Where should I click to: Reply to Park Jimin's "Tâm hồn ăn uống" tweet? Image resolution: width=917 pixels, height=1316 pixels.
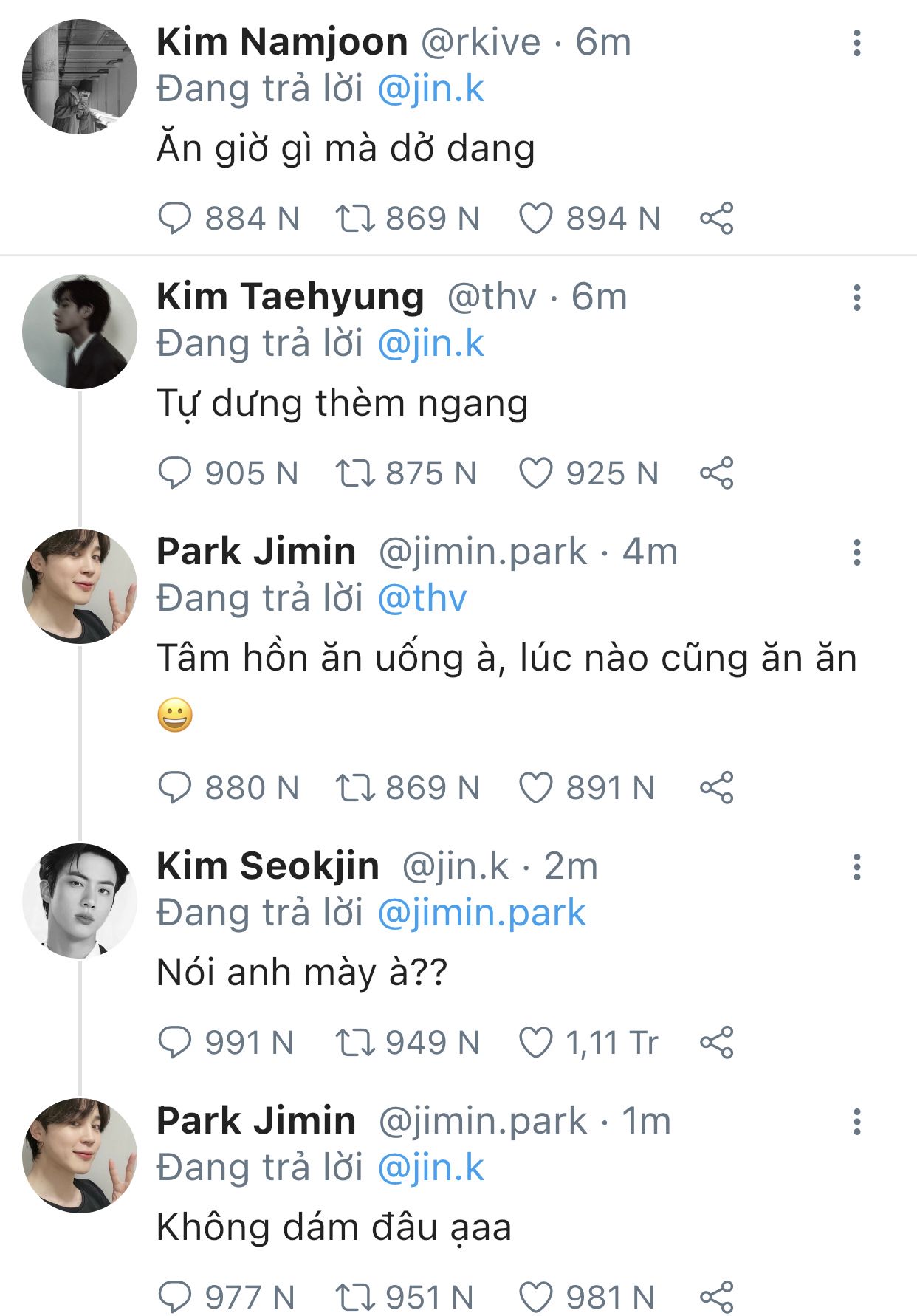(x=175, y=788)
